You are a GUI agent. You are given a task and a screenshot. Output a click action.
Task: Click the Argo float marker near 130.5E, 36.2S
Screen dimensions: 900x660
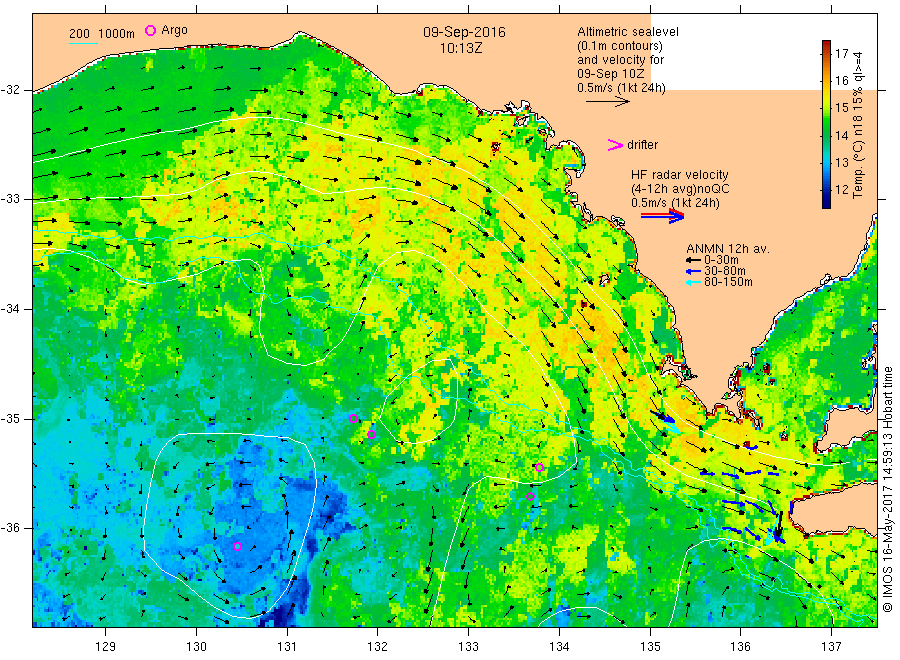click(x=238, y=546)
